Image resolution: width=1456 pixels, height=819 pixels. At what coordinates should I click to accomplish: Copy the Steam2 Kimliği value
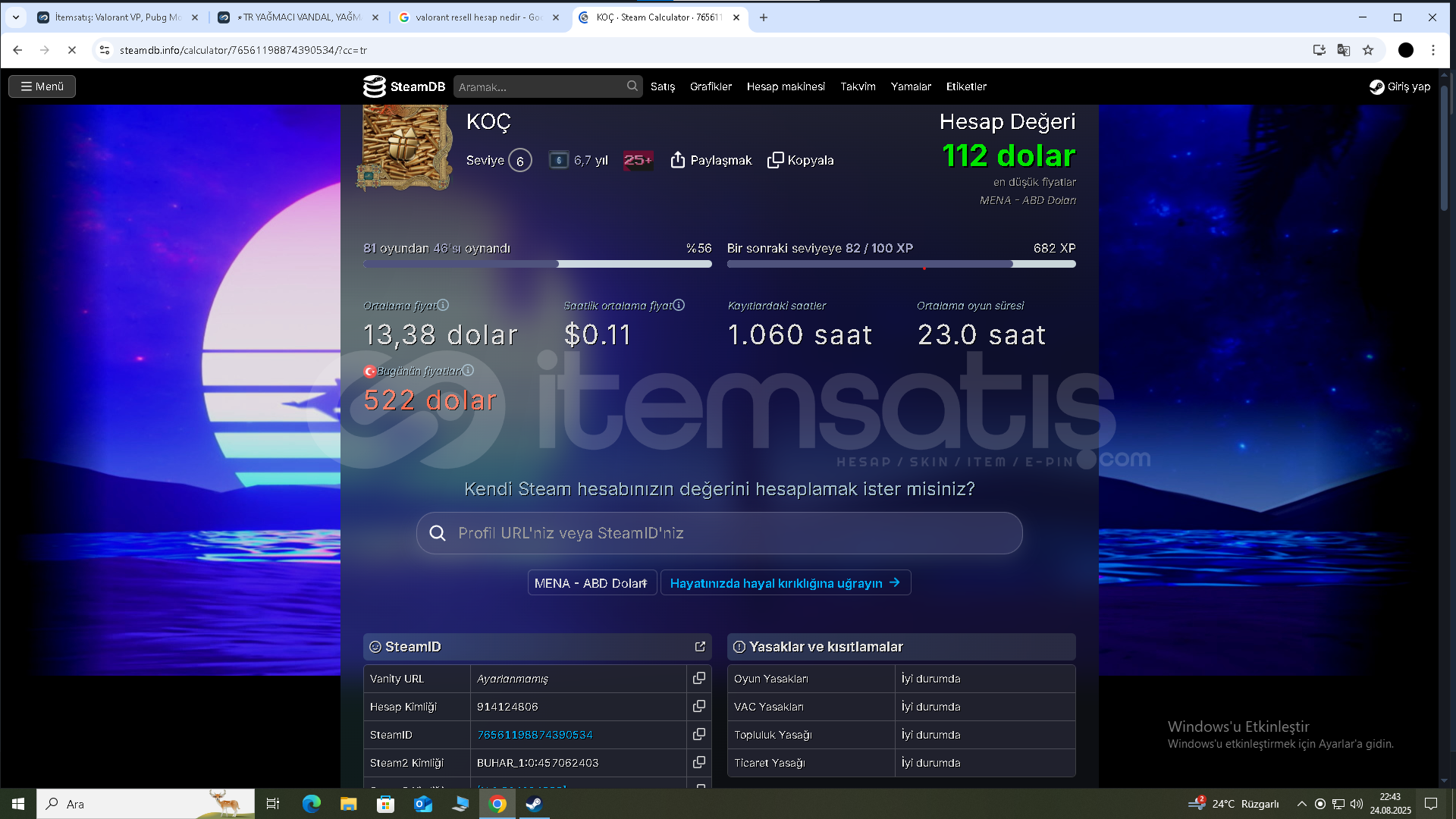pyautogui.click(x=698, y=763)
